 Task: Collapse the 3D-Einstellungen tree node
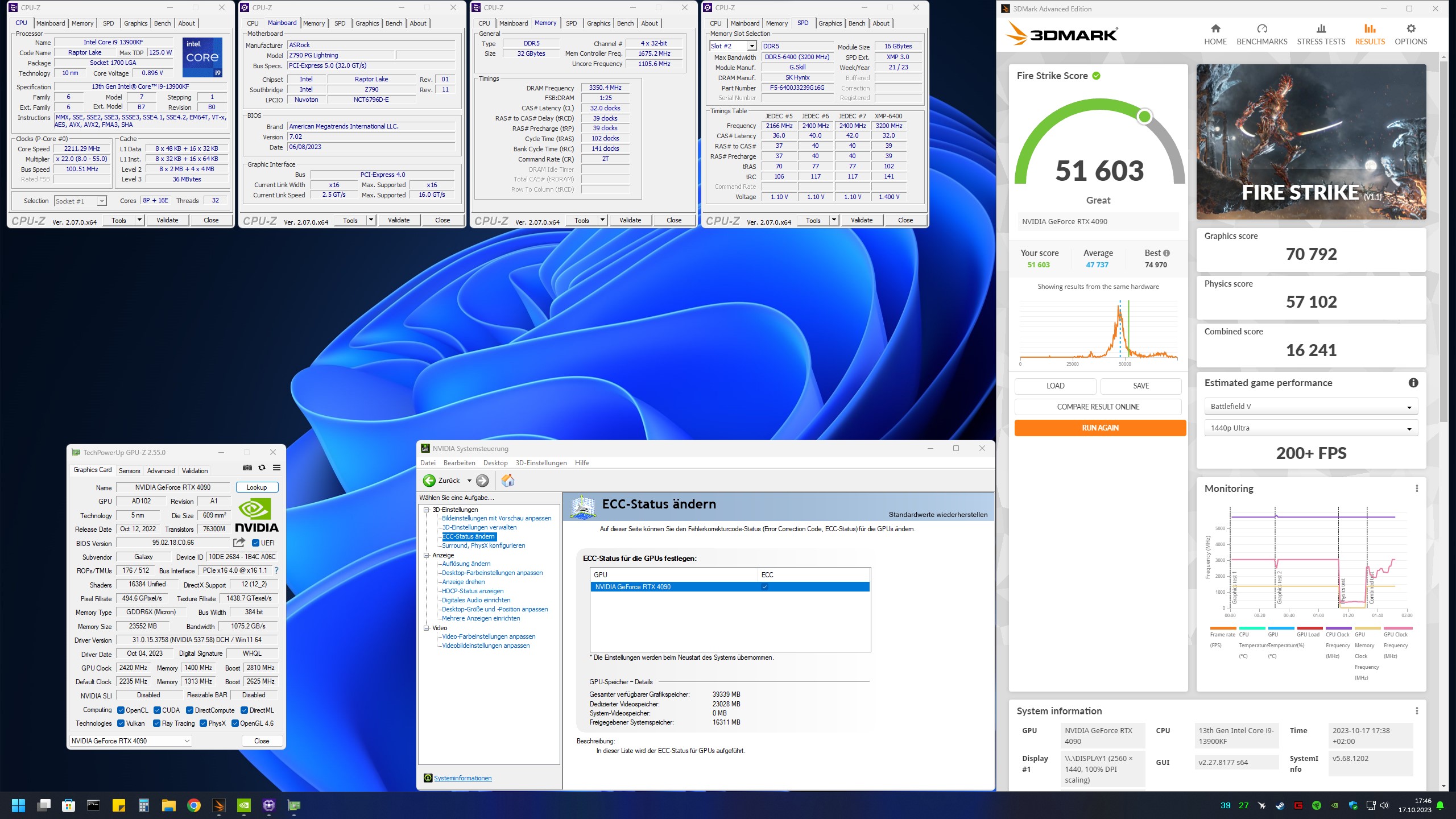(x=426, y=510)
